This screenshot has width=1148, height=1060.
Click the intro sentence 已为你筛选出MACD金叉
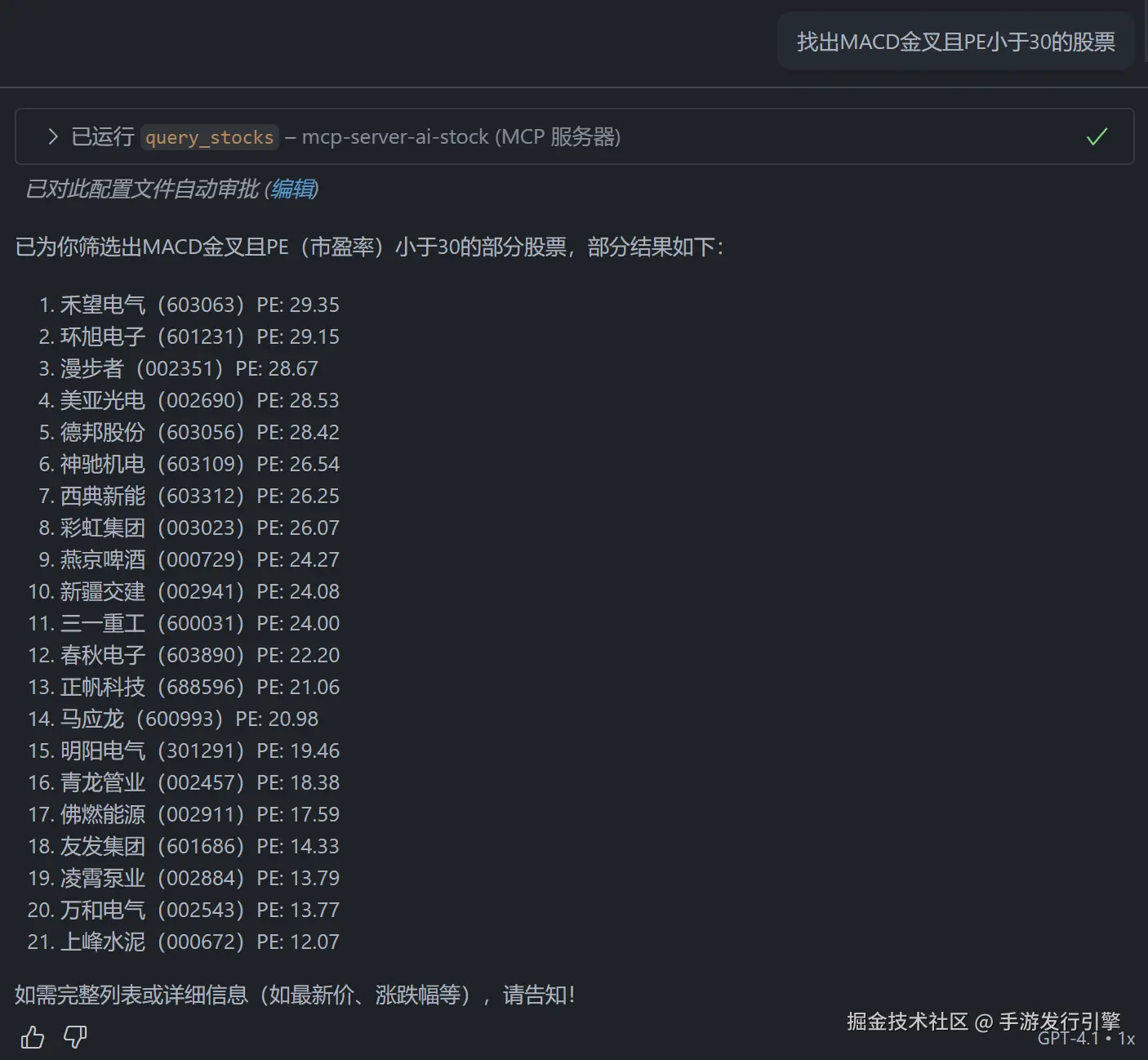369,247
